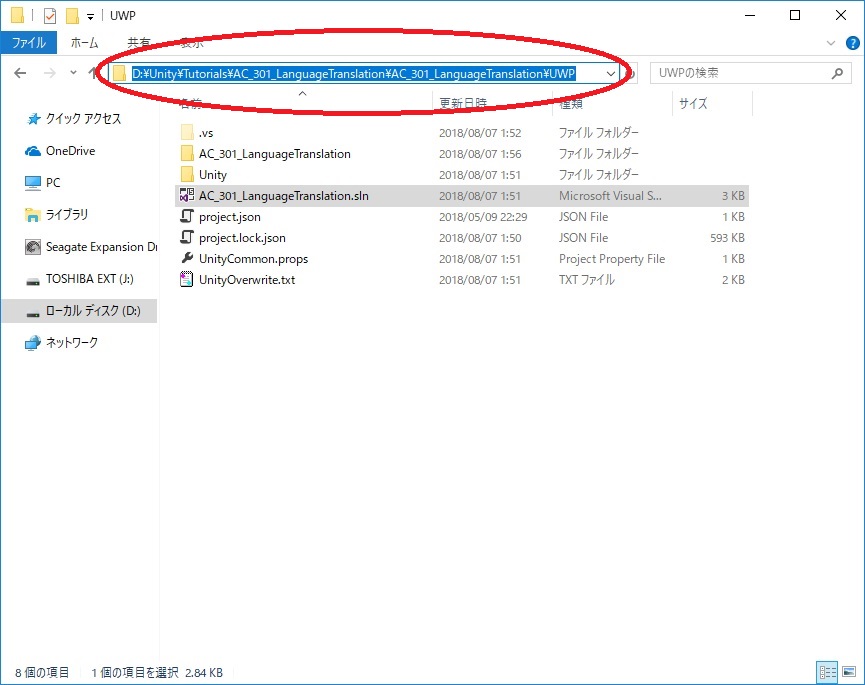Viewport: 865px width, 685px height.
Task: Click the UnityCommon.props wrench icon
Action: point(187,258)
